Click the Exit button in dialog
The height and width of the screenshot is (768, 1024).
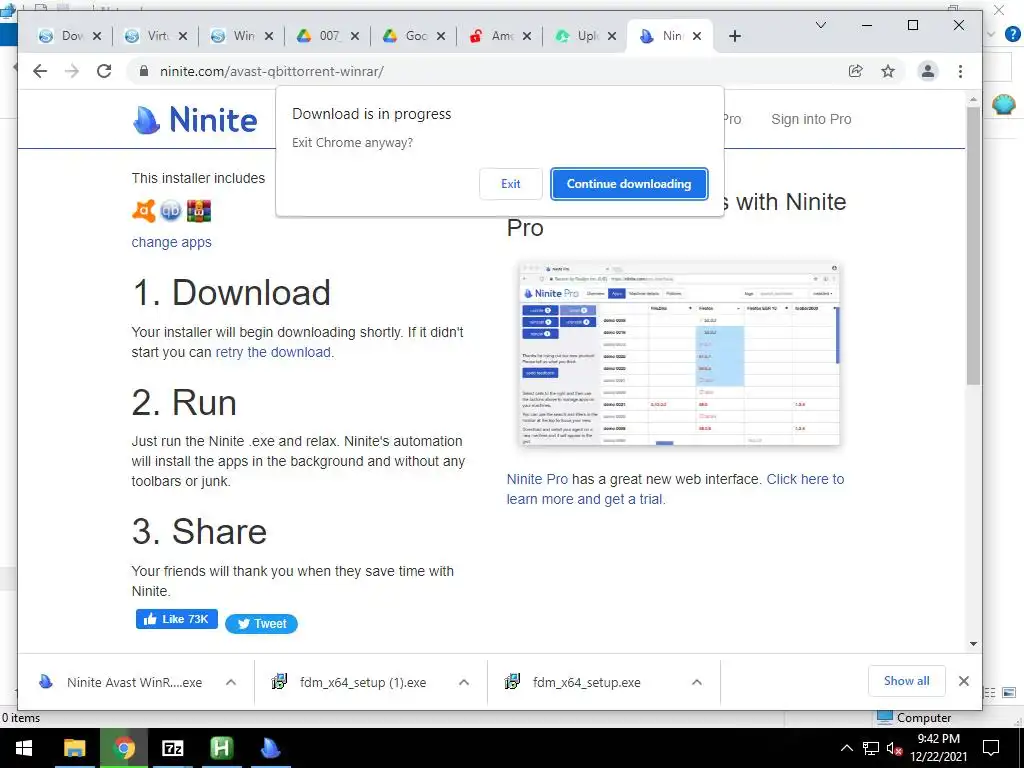click(510, 184)
